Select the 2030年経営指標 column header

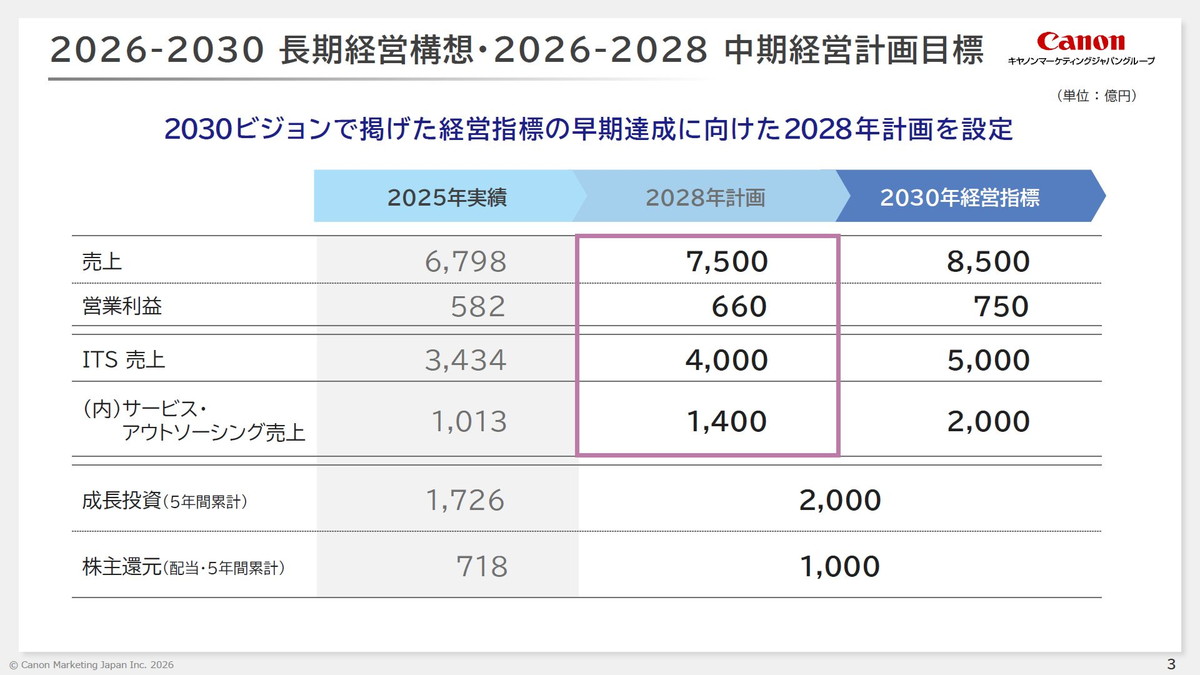click(960, 197)
